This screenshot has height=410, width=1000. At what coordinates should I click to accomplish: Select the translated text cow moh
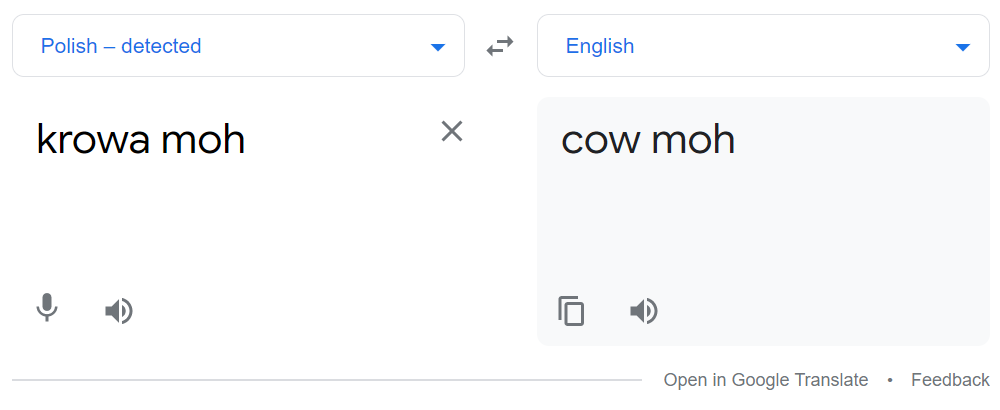(648, 140)
